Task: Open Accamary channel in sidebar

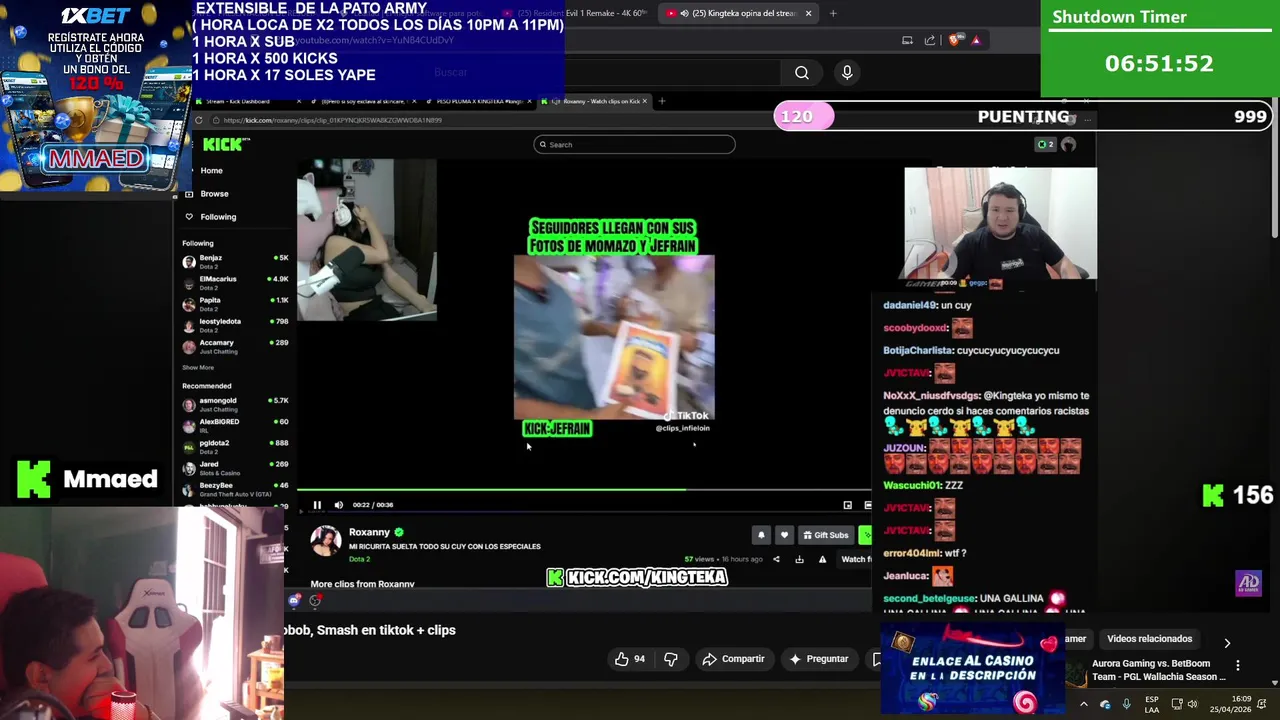Action: (235, 346)
